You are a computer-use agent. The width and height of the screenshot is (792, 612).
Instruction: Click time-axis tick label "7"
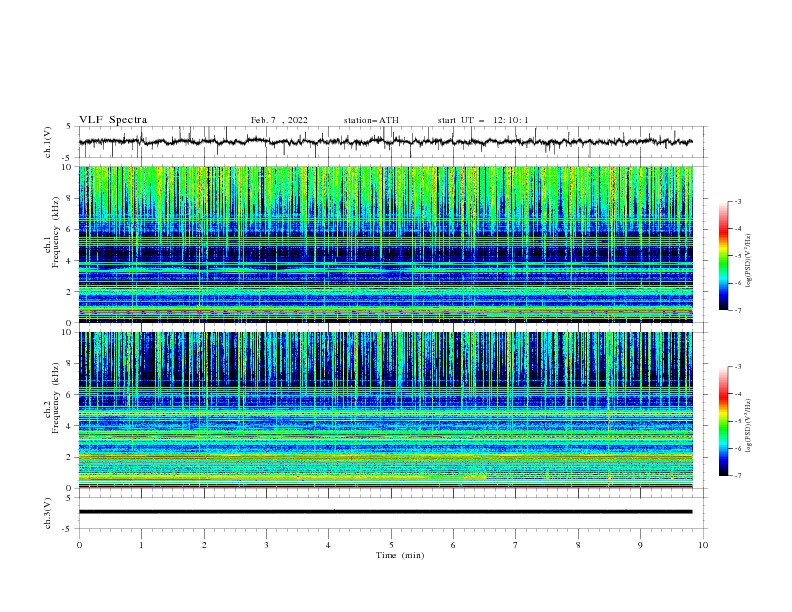(x=516, y=545)
